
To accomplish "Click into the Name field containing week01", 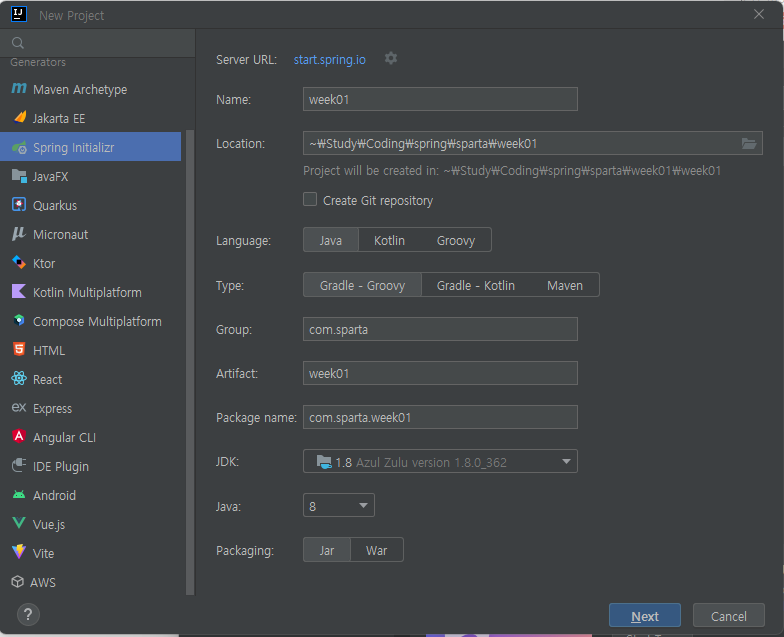I will 440,100.
